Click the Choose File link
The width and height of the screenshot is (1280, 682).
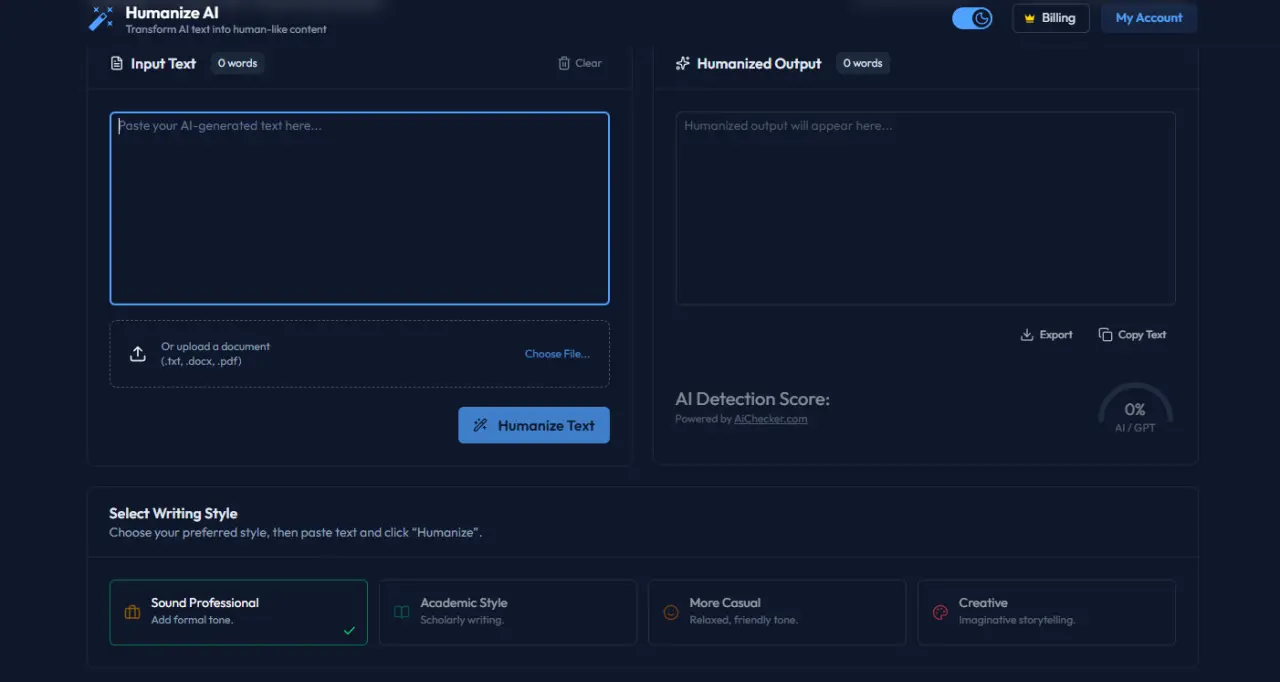tap(557, 354)
